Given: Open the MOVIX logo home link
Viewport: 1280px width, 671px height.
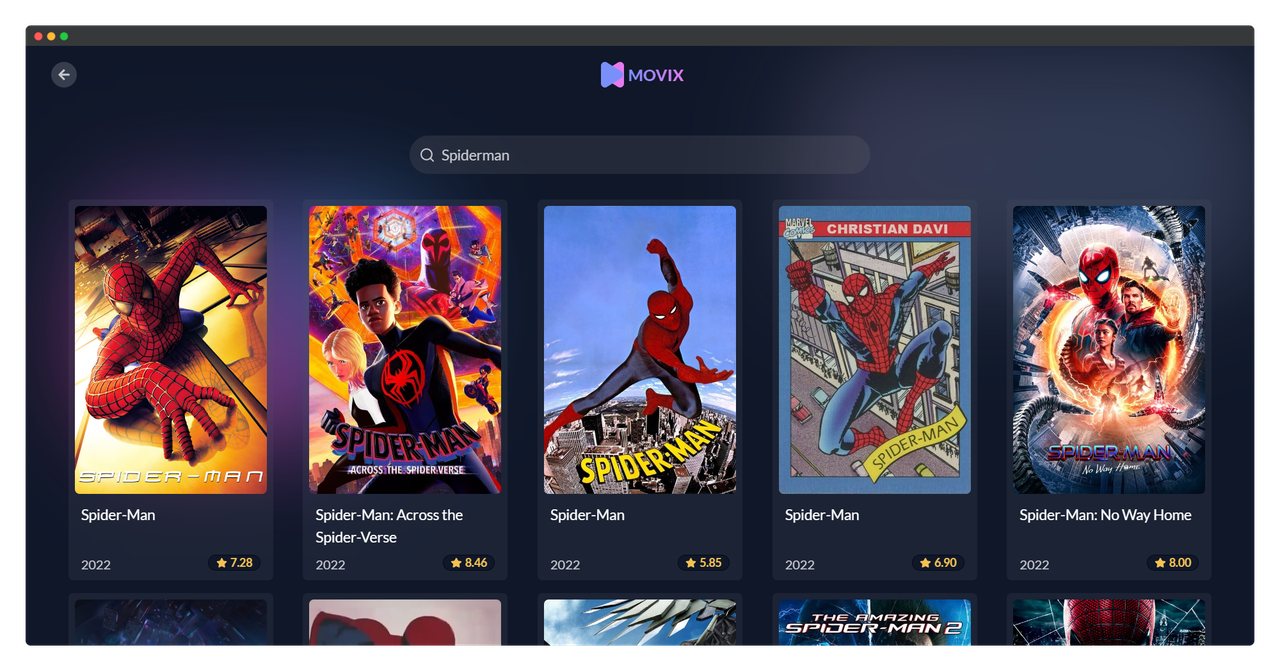Looking at the screenshot, I should [642, 75].
